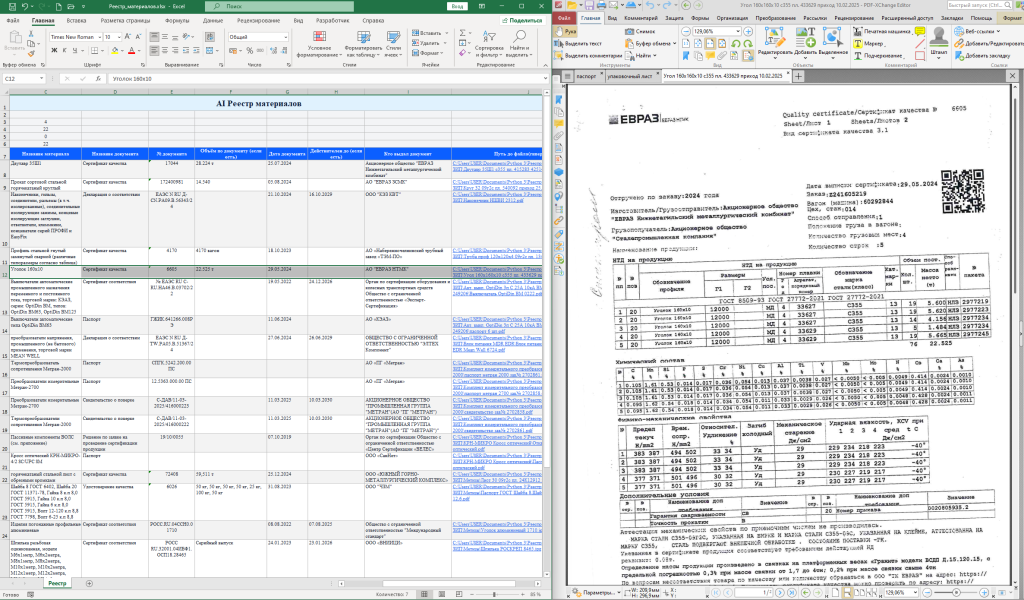Open Excel Файл menu
This screenshot has width=1024, height=600.
13,21
